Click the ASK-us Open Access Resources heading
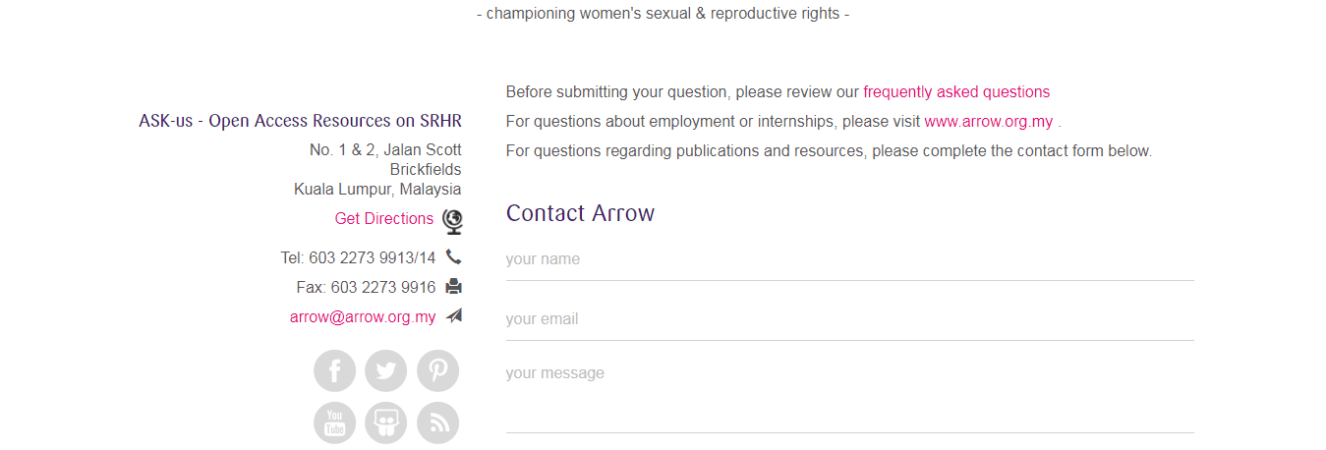 pos(300,121)
